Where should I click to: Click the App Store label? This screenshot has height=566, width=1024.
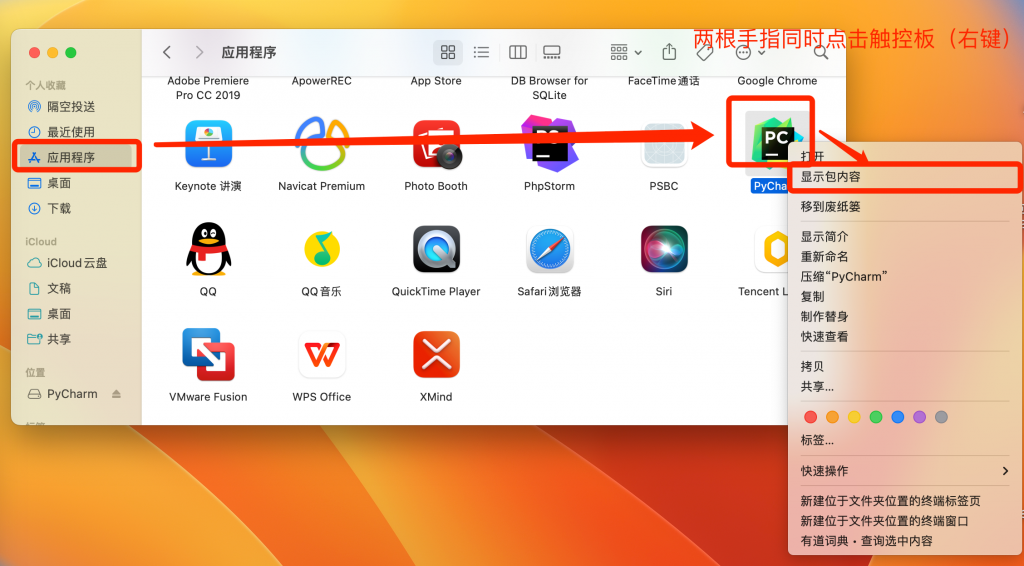point(436,81)
